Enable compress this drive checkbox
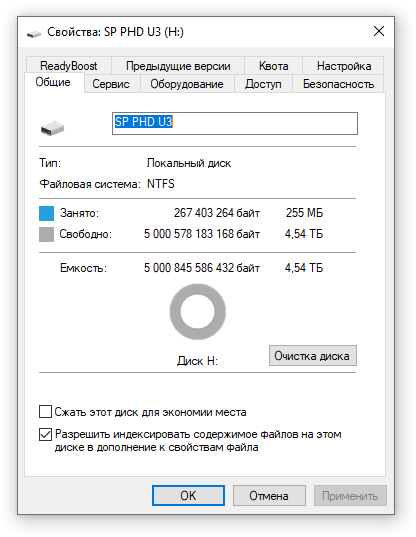416x537 pixels. (x=45, y=412)
